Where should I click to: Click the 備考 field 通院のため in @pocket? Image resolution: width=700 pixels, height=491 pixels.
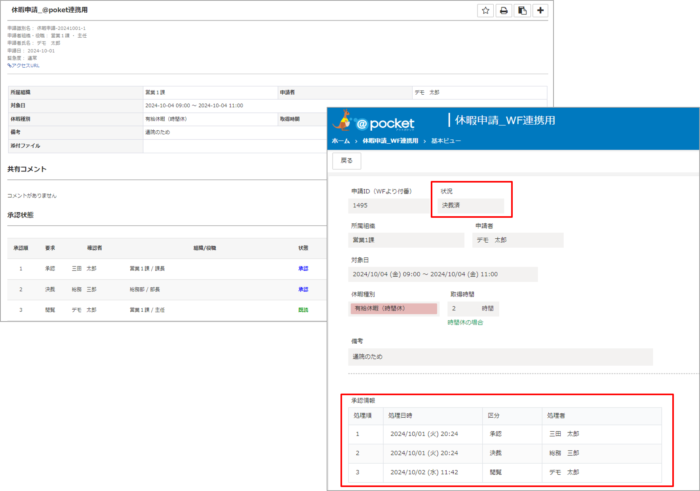[x=500, y=357]
